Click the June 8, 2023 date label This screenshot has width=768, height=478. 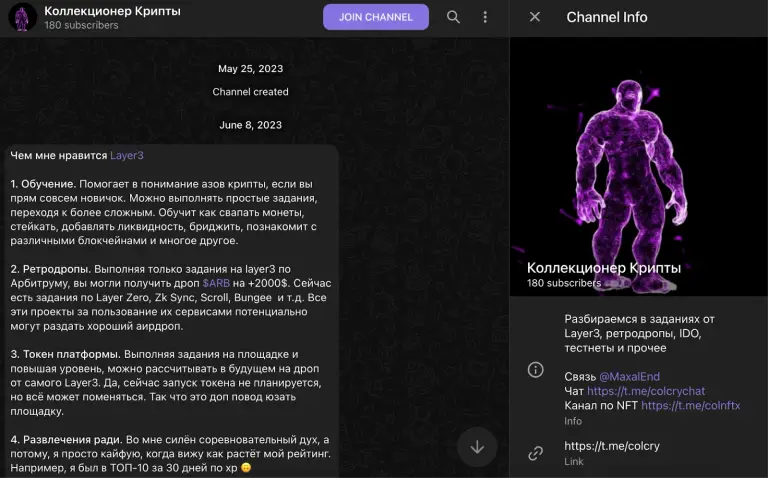click(250, 125)
